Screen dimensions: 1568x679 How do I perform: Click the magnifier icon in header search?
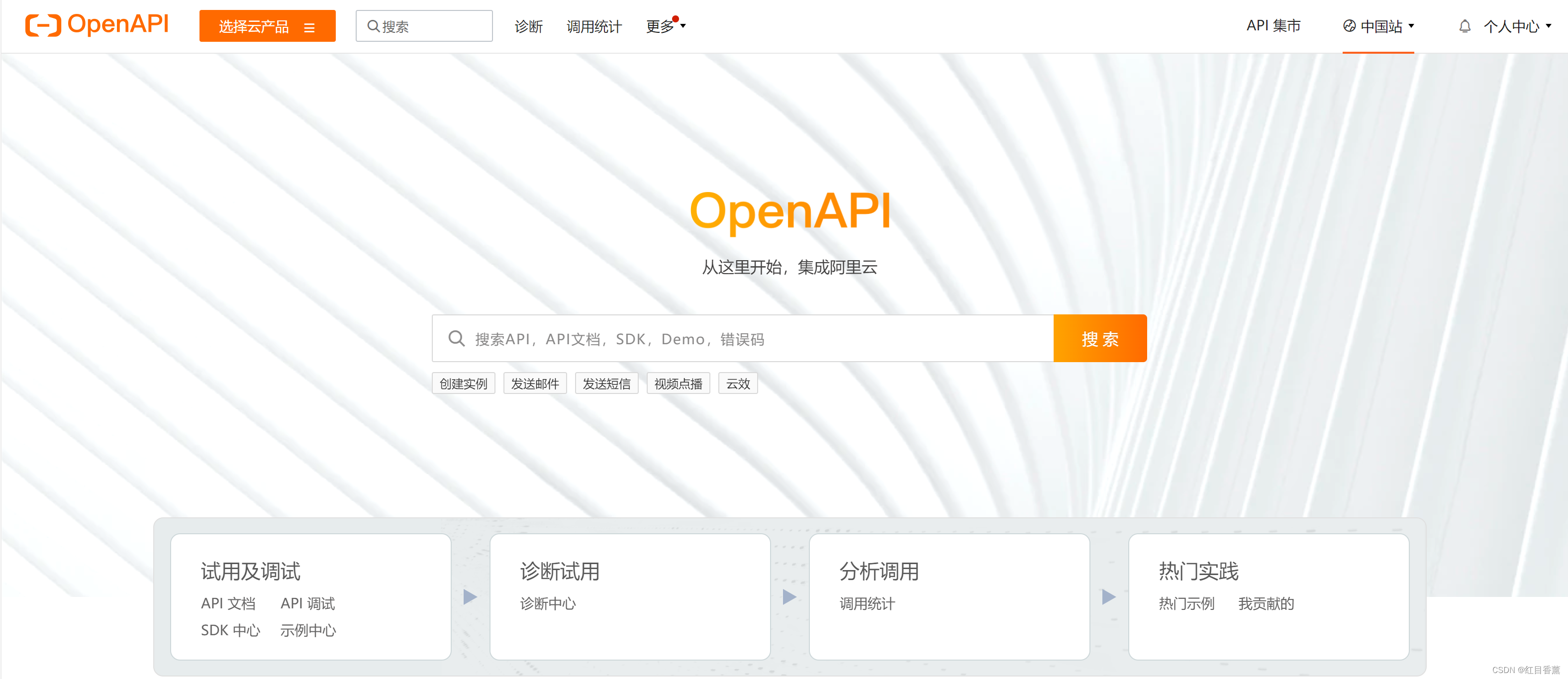pos(373,26)
